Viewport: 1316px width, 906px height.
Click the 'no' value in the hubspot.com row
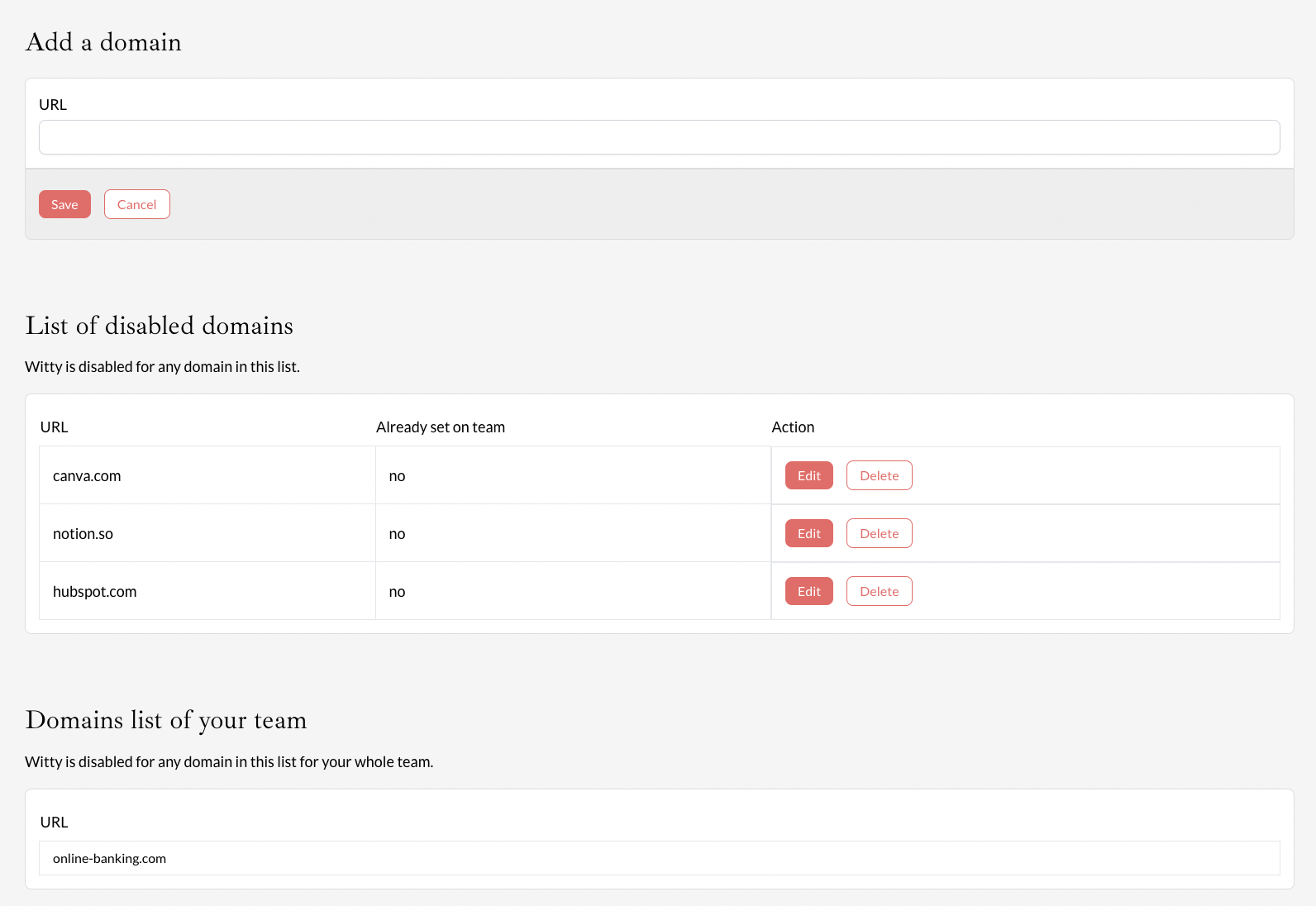tap(397, 592)
